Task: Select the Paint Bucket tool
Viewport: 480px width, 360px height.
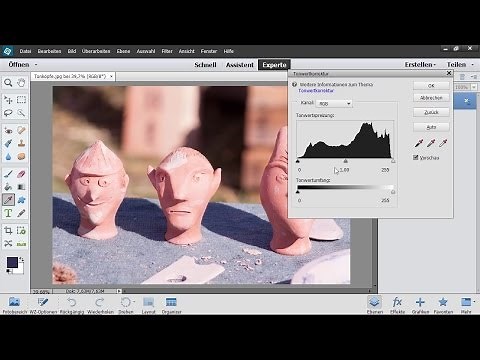Action: tap(8, 187)
